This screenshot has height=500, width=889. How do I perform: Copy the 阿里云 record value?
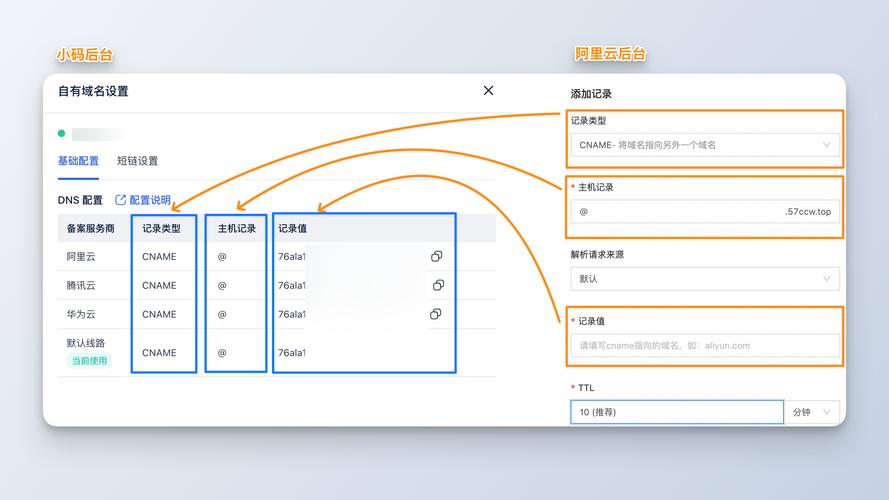tap(436, 256)
